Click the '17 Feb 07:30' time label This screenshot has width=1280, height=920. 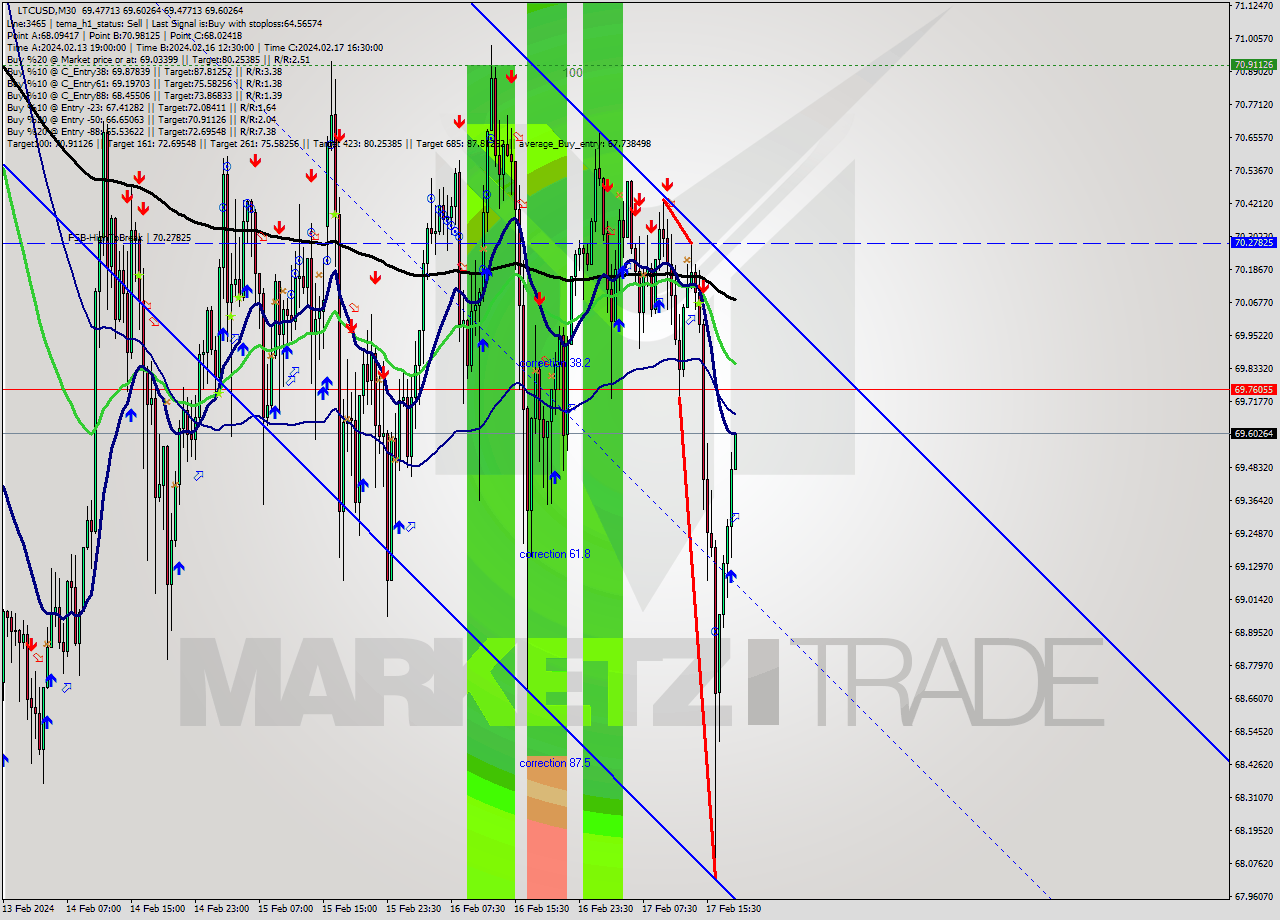[669, 909]
